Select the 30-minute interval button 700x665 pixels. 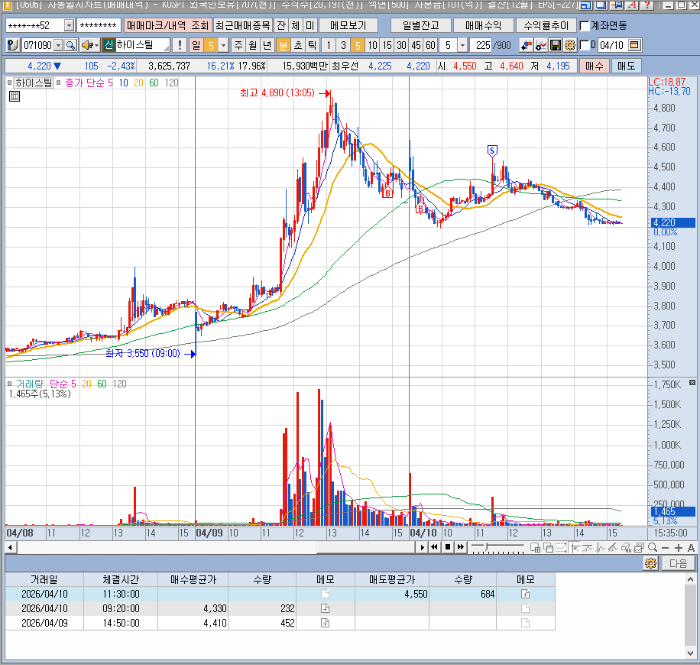coord(401,45)
